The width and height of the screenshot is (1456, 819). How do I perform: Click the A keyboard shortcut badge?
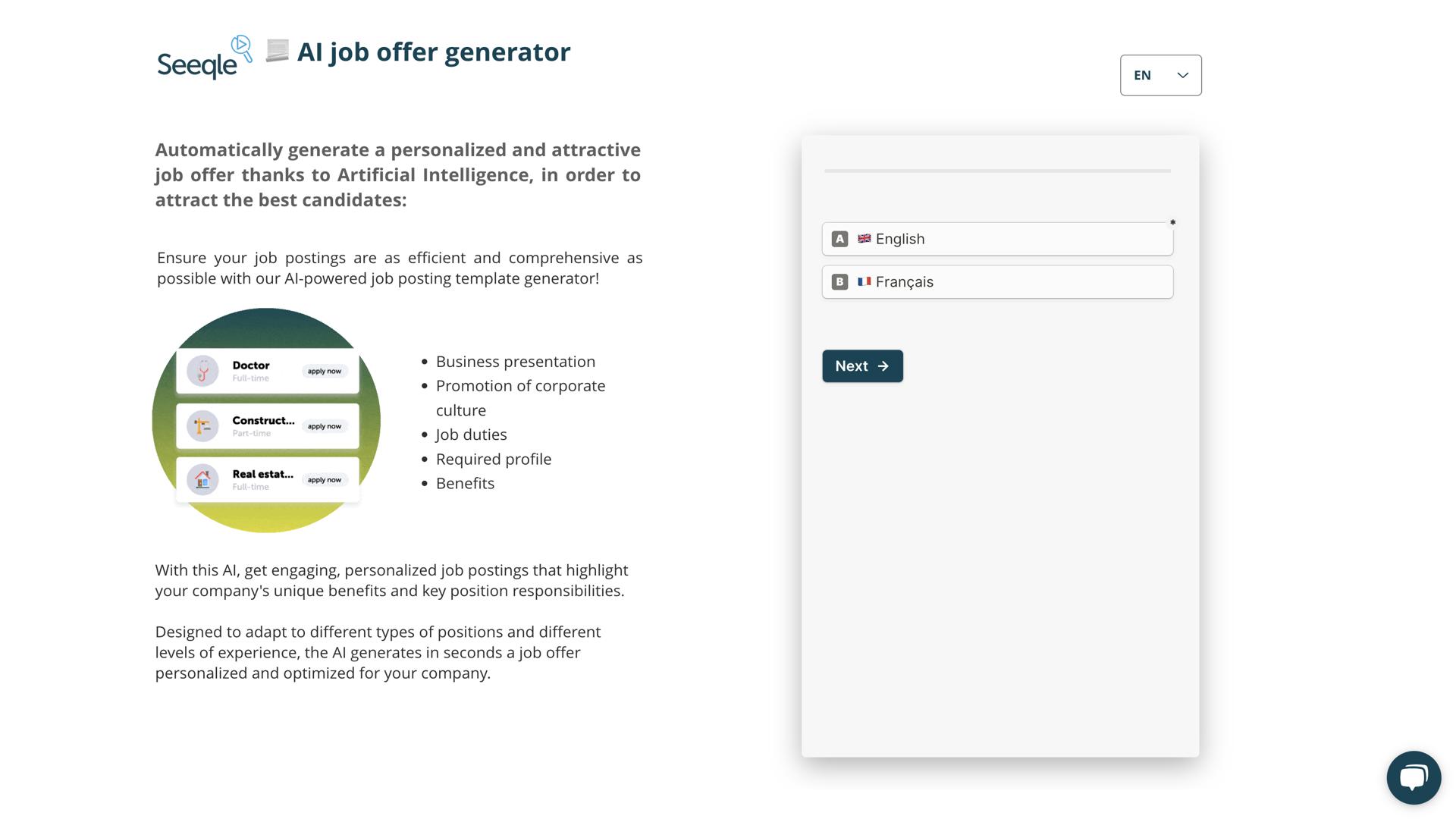pyautogui.click(x=839, y=238)
